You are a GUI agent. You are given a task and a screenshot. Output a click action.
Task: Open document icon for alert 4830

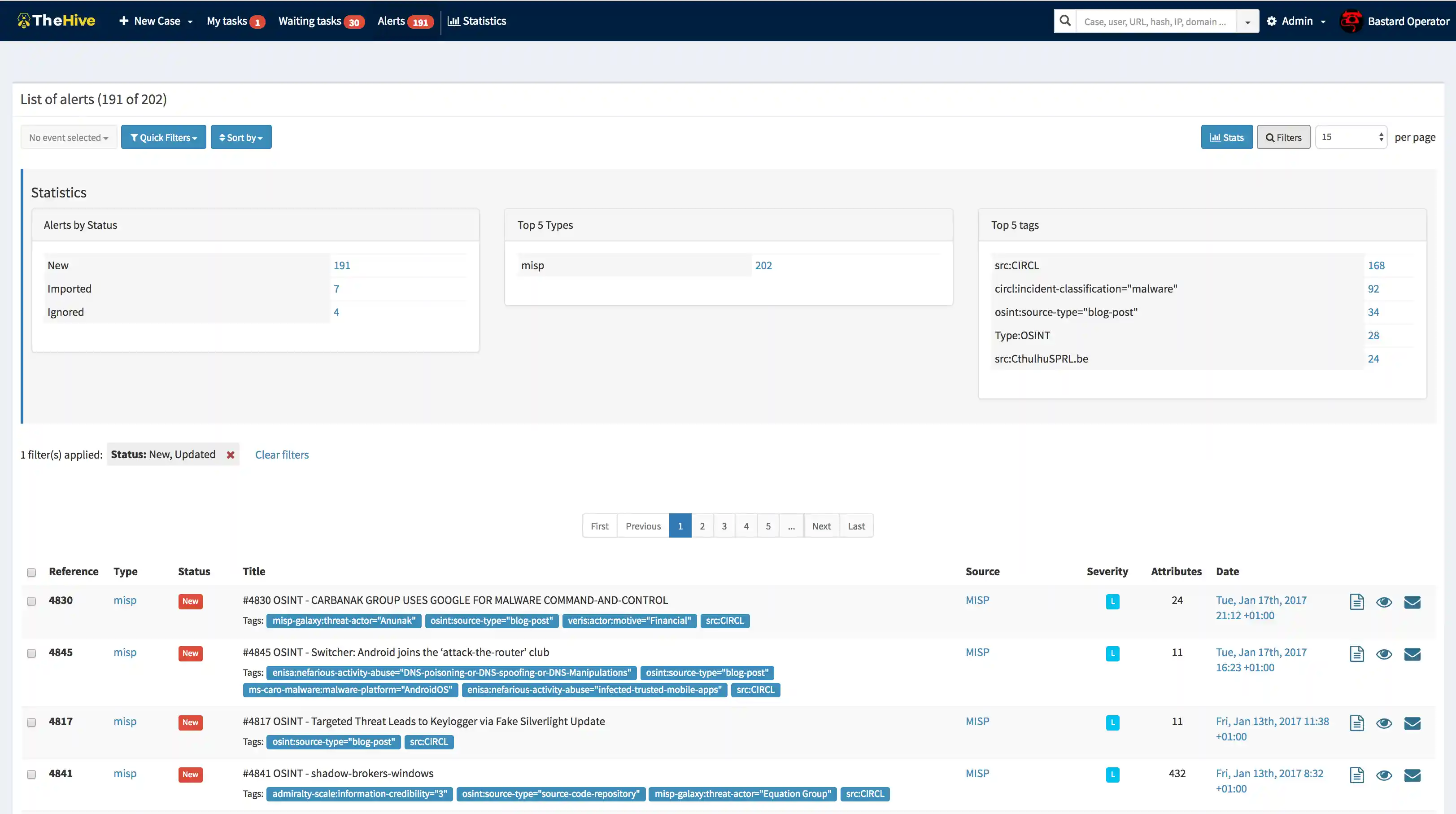(x=1356, y=602)
